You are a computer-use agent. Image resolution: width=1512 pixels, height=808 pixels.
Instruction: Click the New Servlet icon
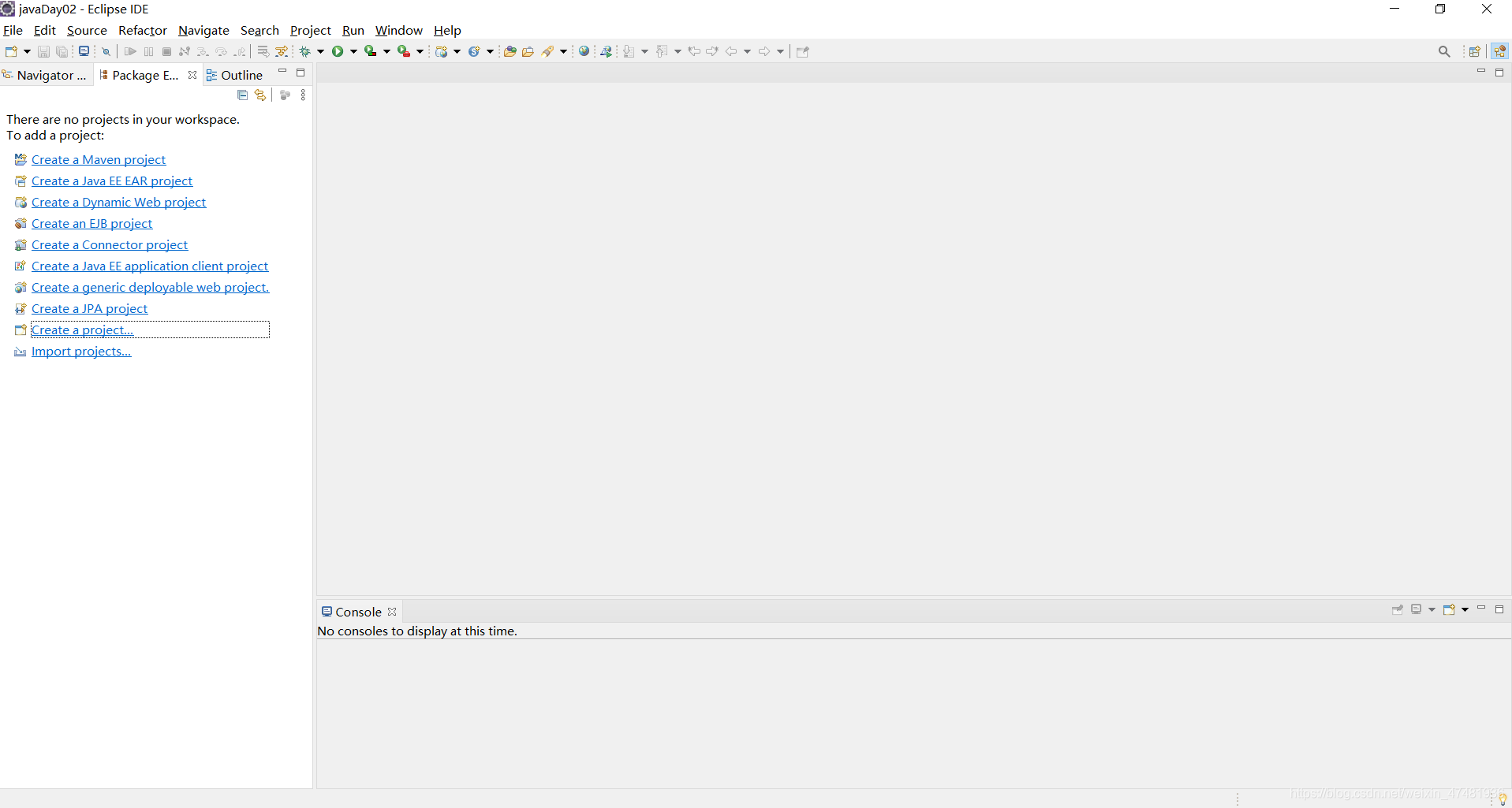(475, 52)
